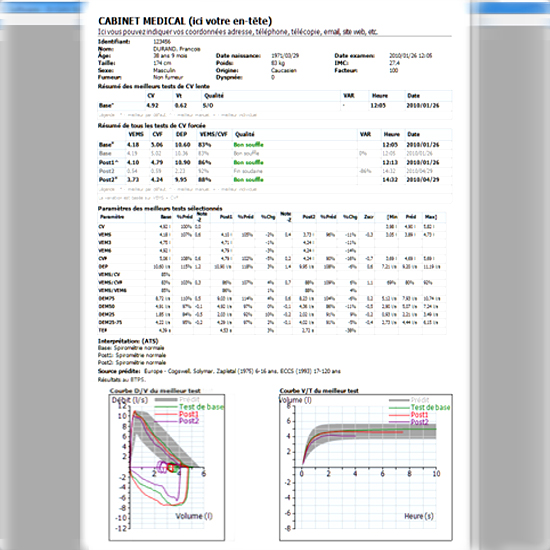Click the "Date examen:" label
The height and width of the screenshot is (550, 550).
click(x=354, y=56)
